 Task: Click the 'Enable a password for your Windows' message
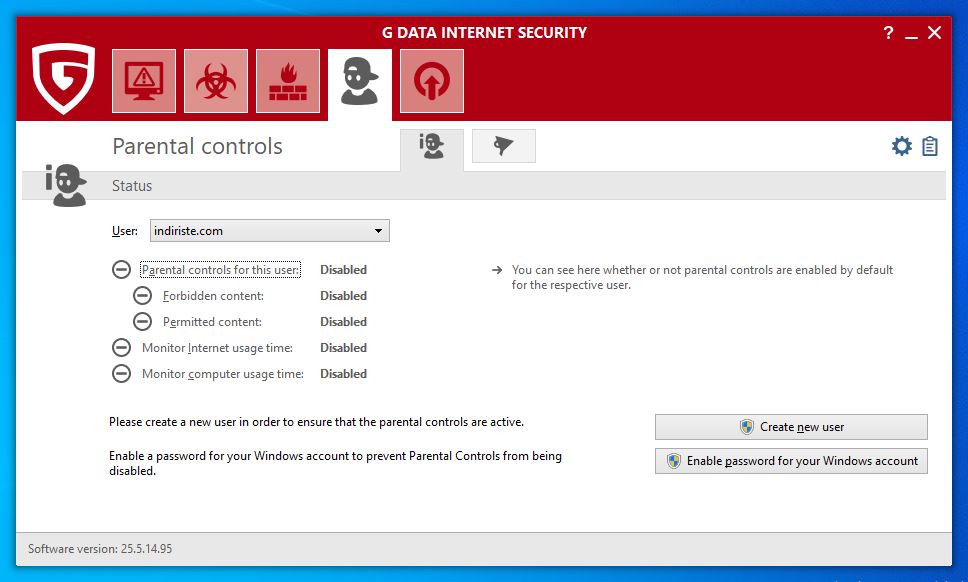[335, 463]
